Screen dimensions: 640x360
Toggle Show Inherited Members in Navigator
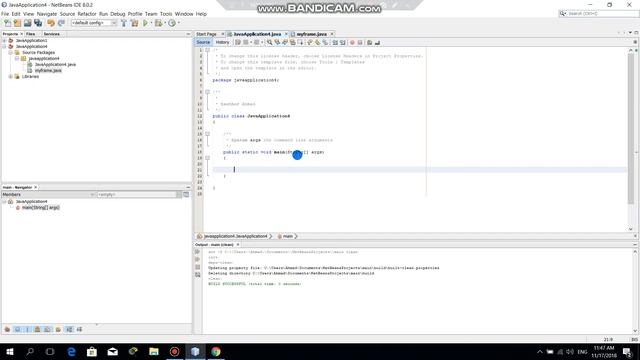[7, 329]
